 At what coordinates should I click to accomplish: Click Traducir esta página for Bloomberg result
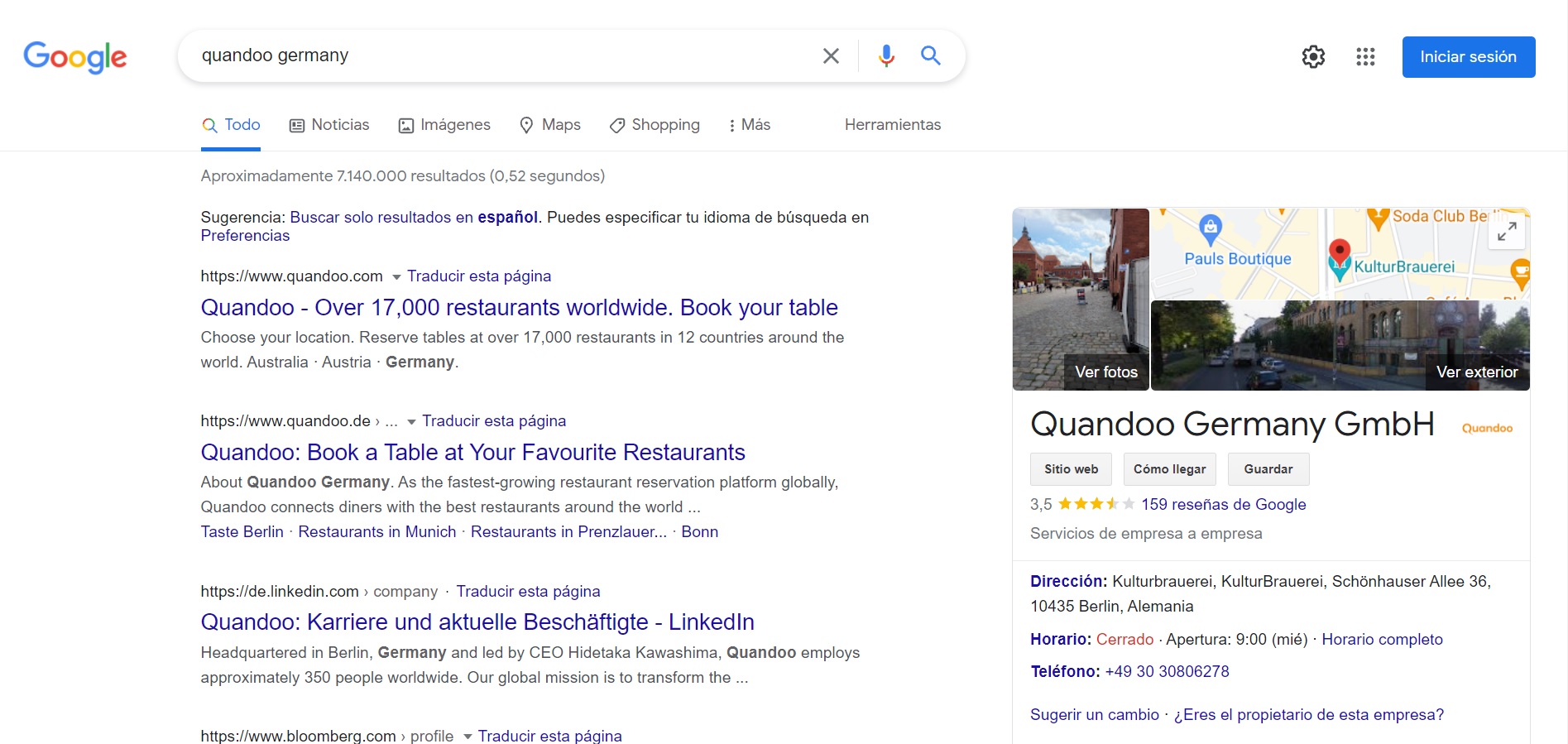coord(549,736)
